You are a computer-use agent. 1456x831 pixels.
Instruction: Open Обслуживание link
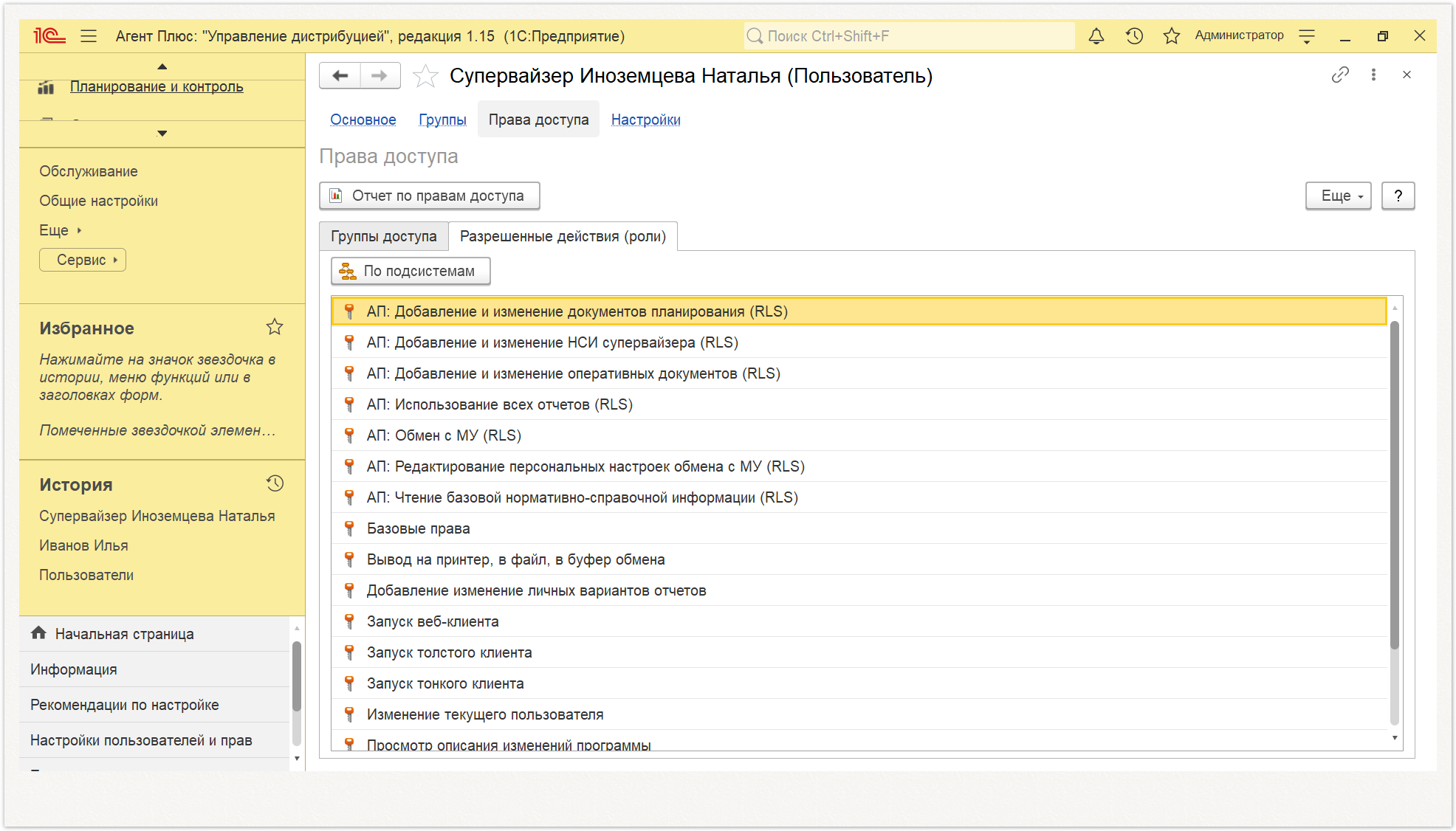[89, 171]
